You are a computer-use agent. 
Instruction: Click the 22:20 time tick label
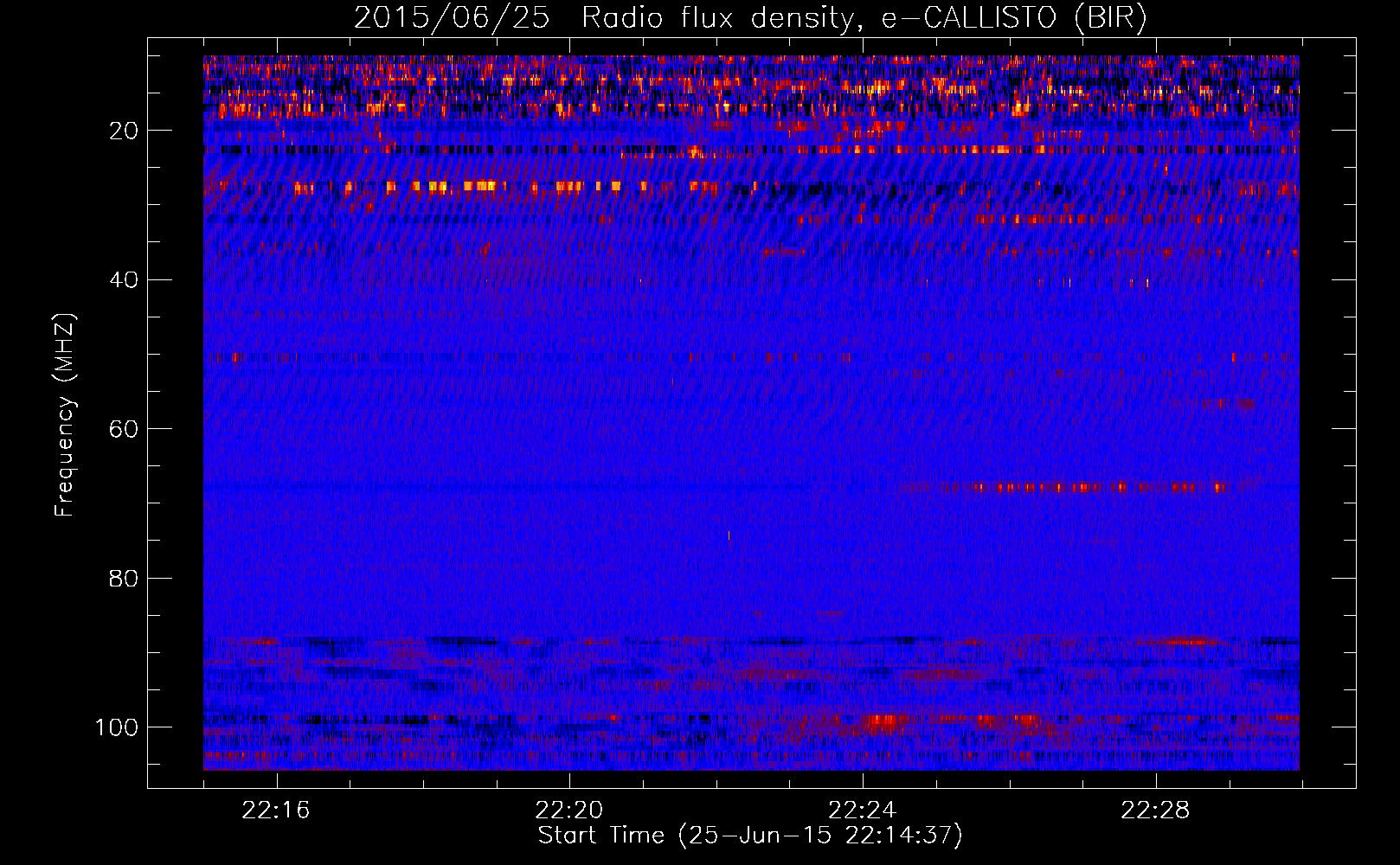point(569,811)
